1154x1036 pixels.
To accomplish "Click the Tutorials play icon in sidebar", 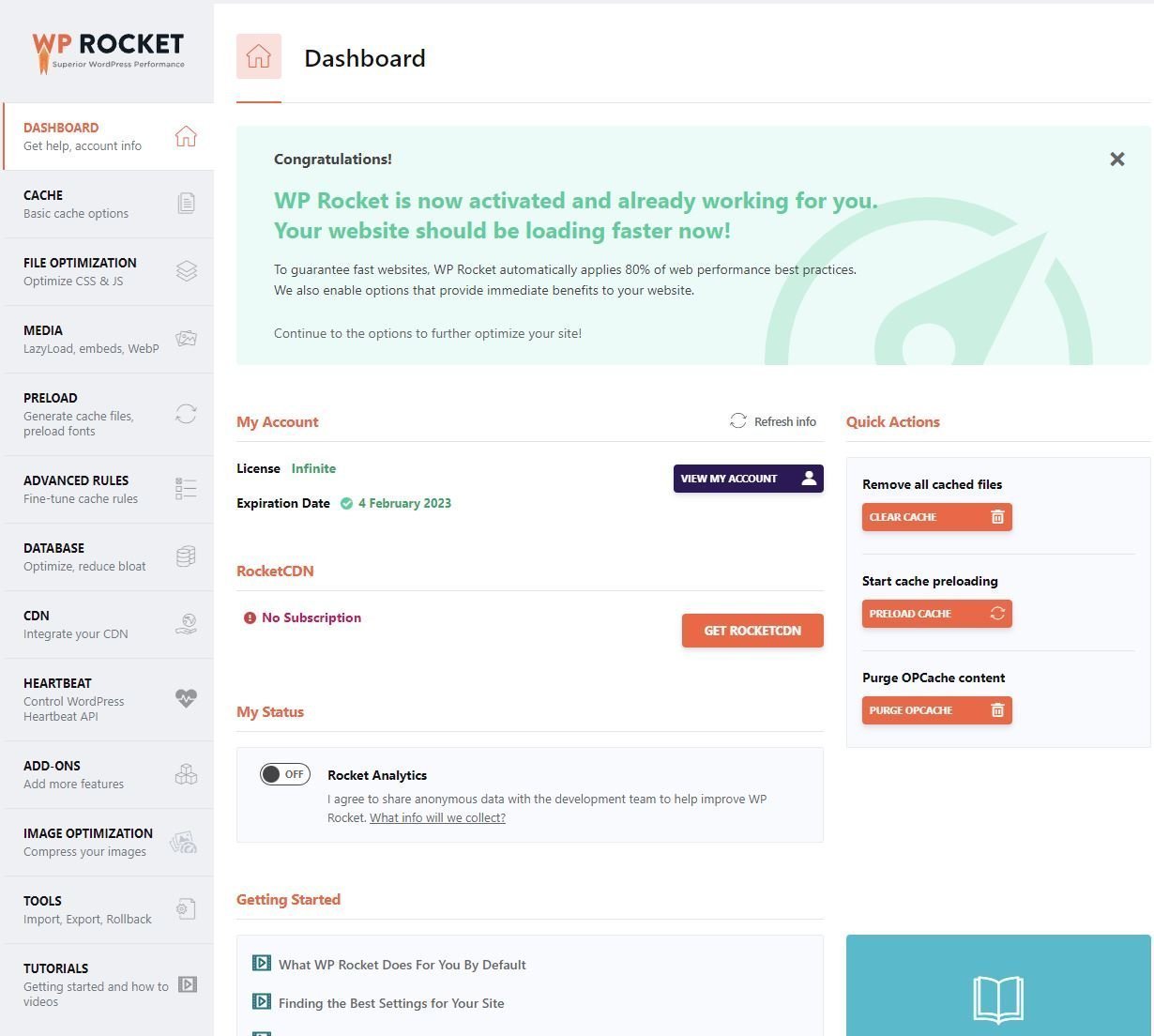I will [188, 983].
